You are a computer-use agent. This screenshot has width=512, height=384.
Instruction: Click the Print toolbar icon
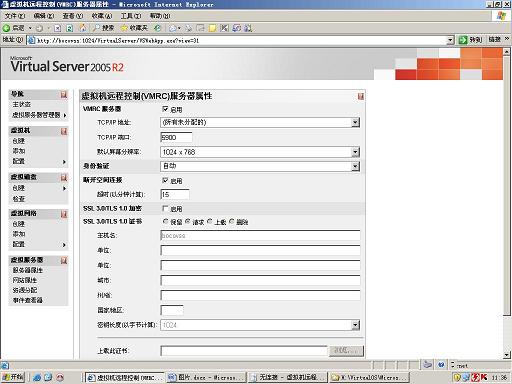click(x=189, y=28)
